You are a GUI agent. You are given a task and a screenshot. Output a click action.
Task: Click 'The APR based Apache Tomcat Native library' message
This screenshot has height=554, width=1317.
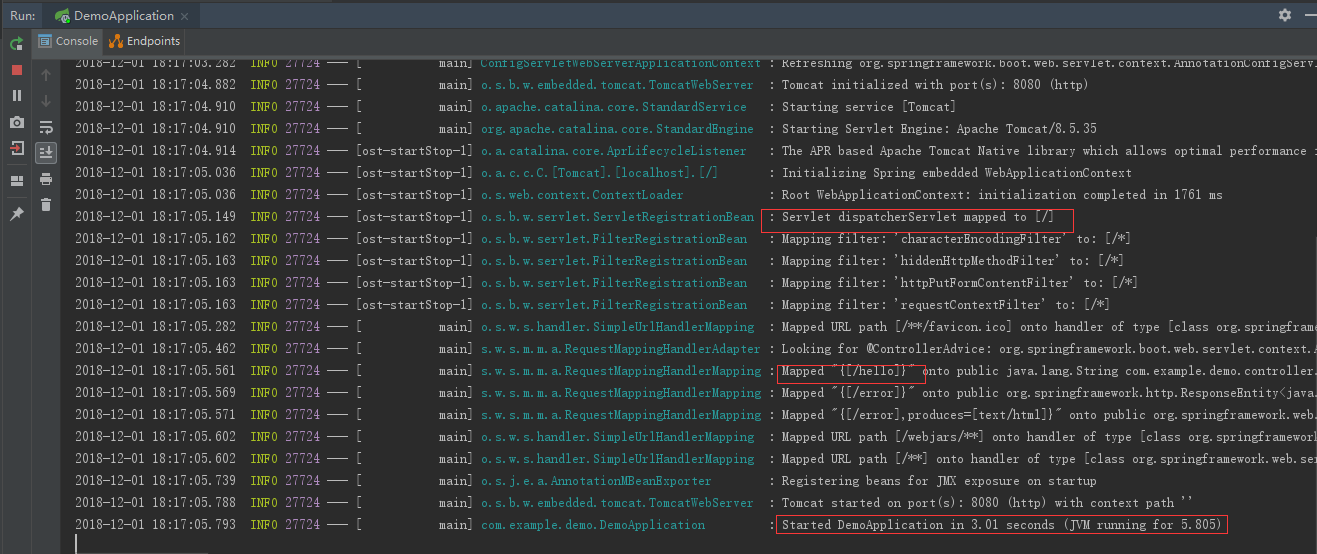pos(1049,151)
